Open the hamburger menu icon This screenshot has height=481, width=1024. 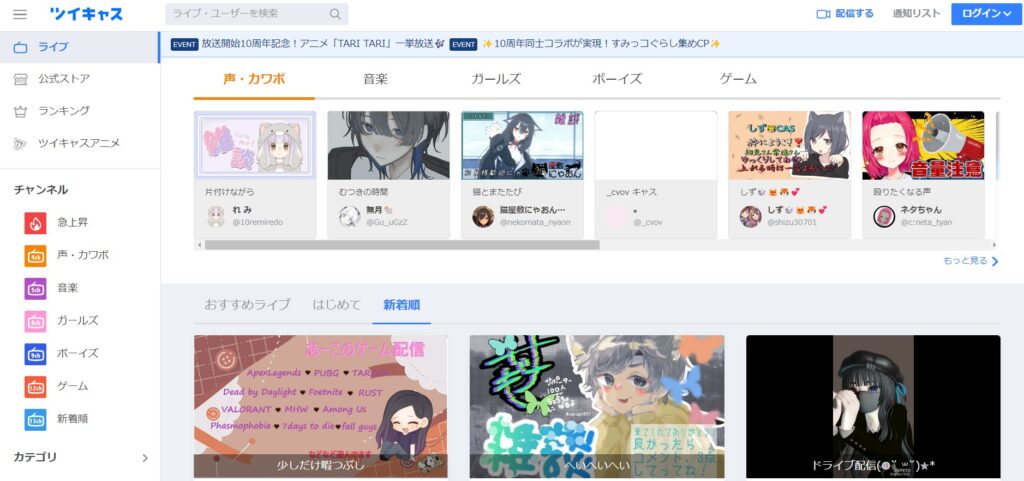(x=20, y=14)
